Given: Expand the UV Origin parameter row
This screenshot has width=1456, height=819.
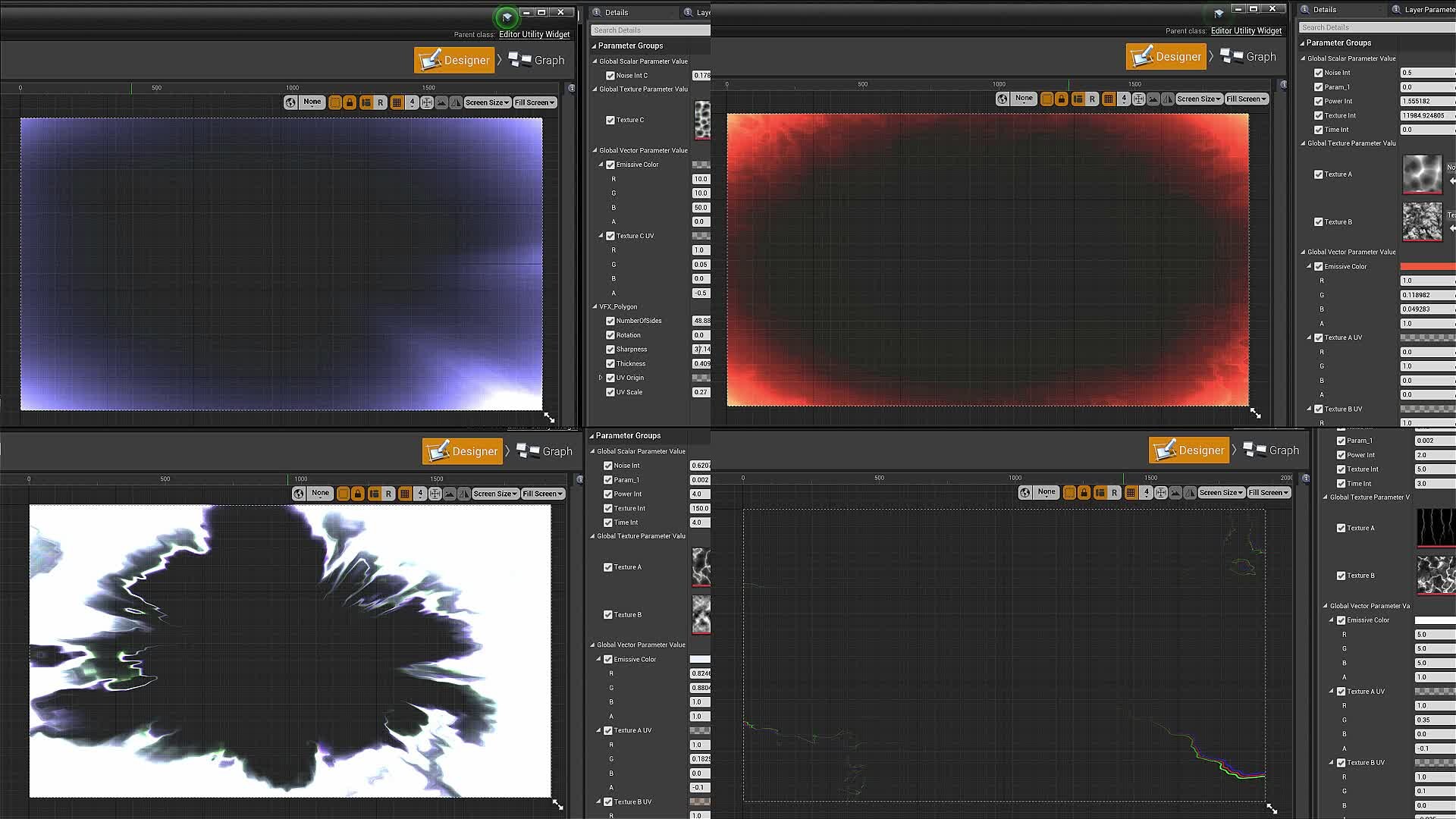Looking at the screenshot, I should 601,378.
